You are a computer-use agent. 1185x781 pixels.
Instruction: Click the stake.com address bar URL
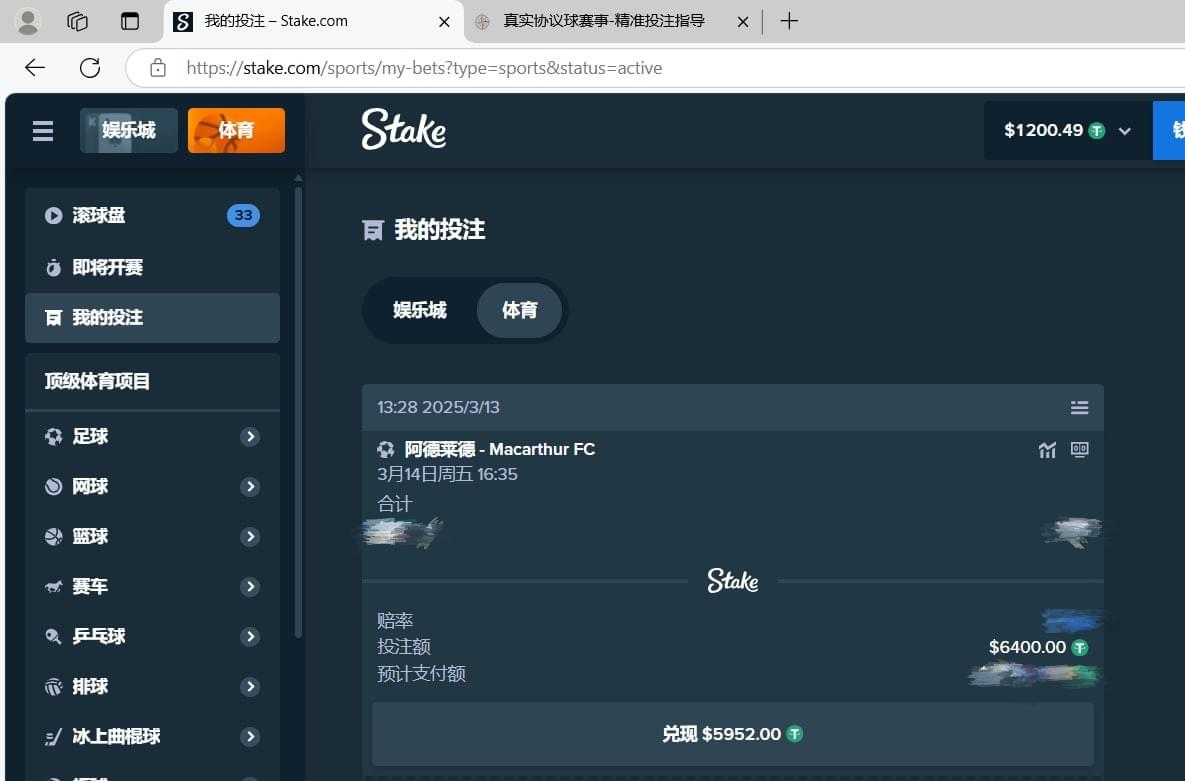424,68
